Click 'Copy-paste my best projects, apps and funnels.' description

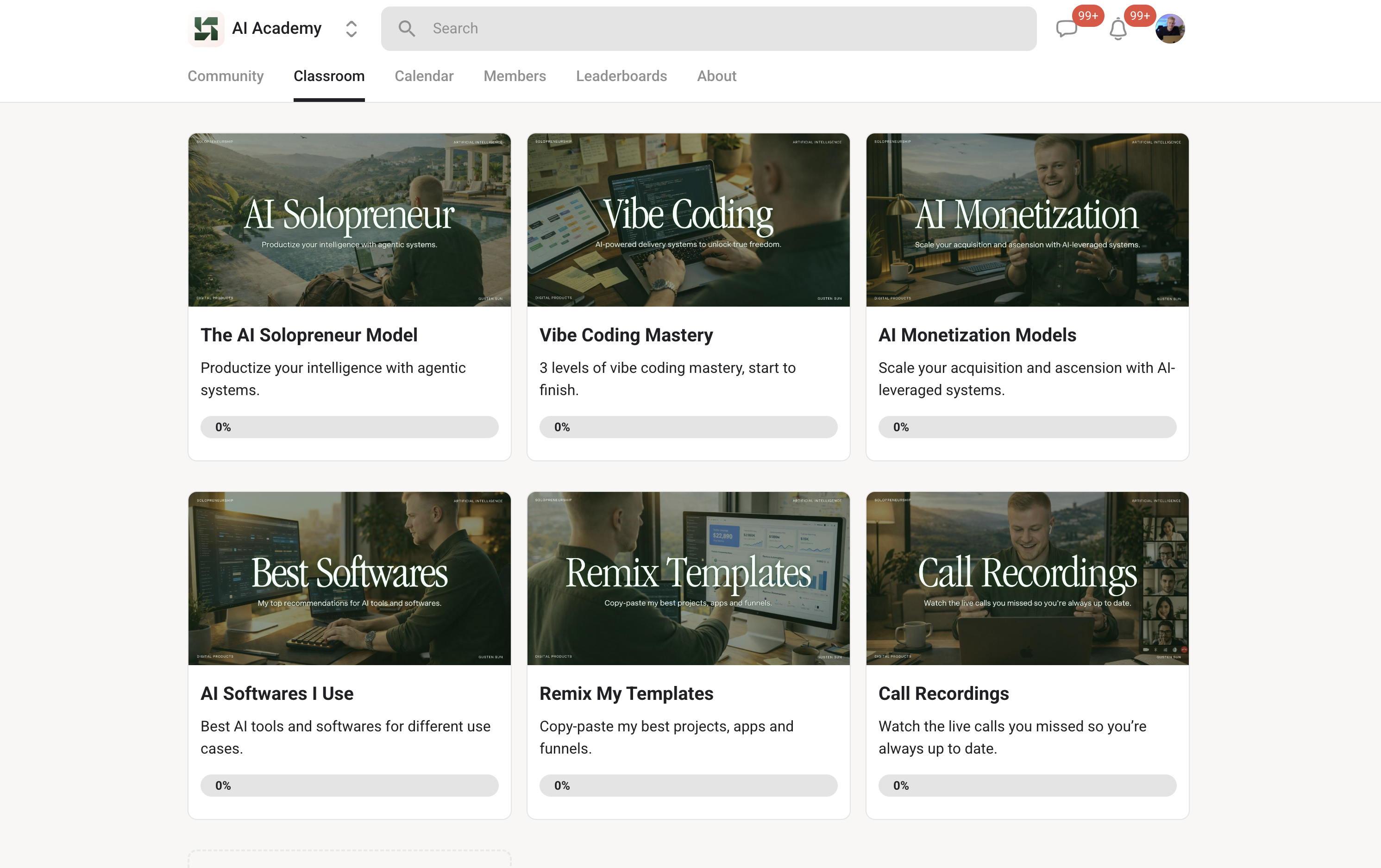tap(666, 737)
